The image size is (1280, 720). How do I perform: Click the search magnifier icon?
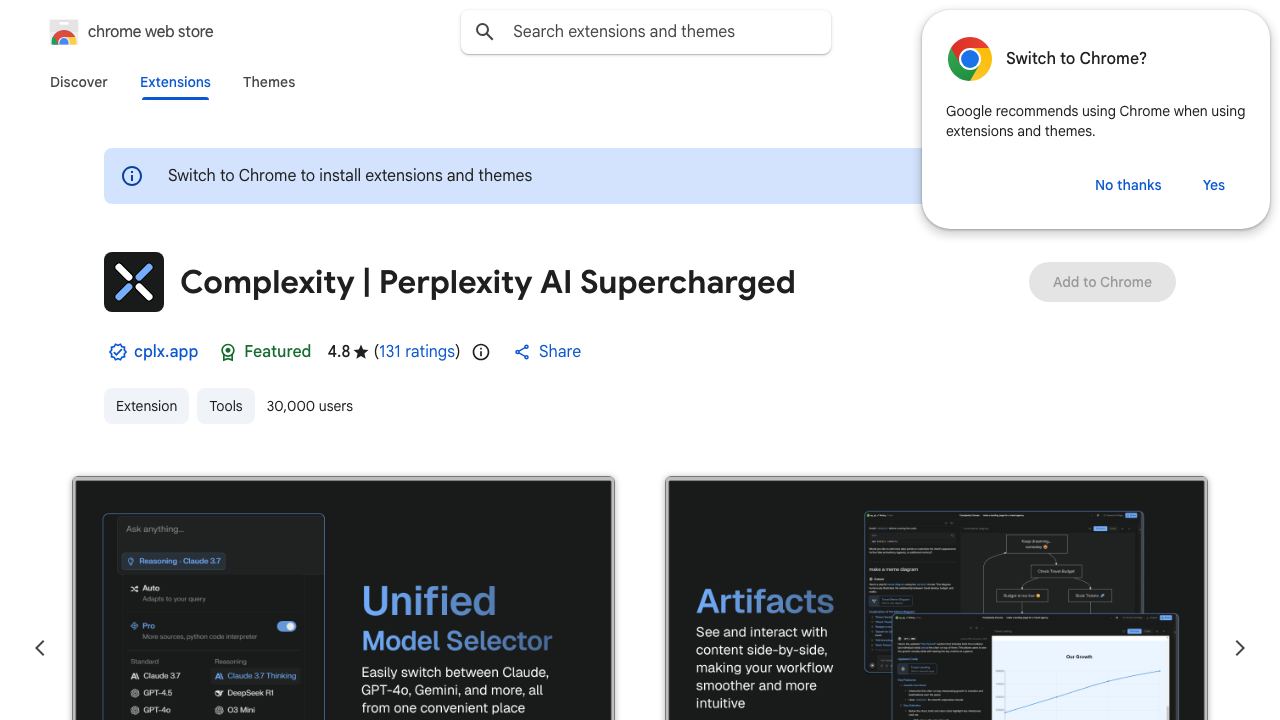click(485, 32)
